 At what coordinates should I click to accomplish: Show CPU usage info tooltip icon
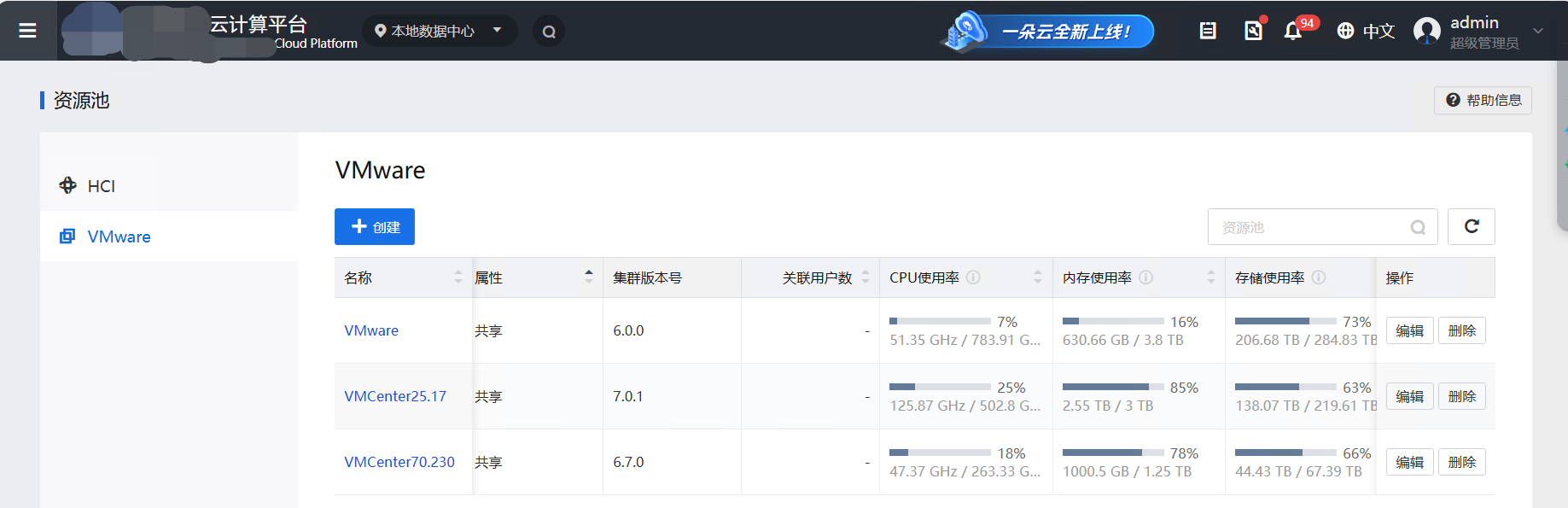coord(973,277)
